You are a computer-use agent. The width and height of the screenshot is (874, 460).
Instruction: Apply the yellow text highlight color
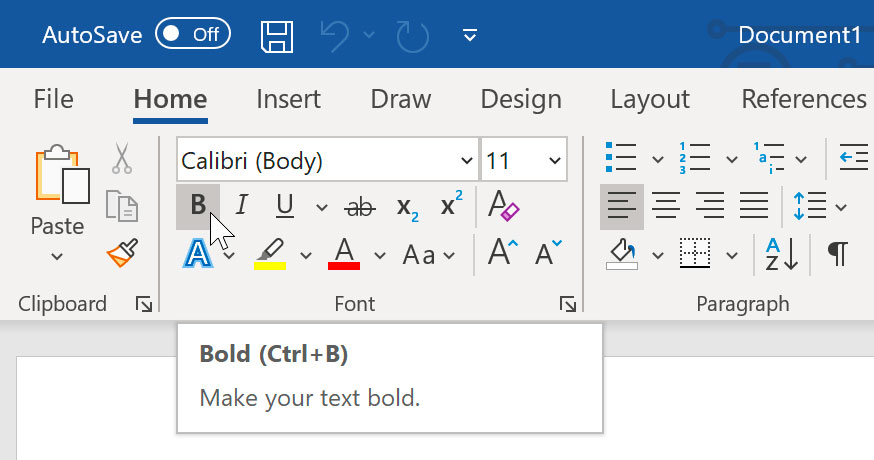tap(269, 253)
